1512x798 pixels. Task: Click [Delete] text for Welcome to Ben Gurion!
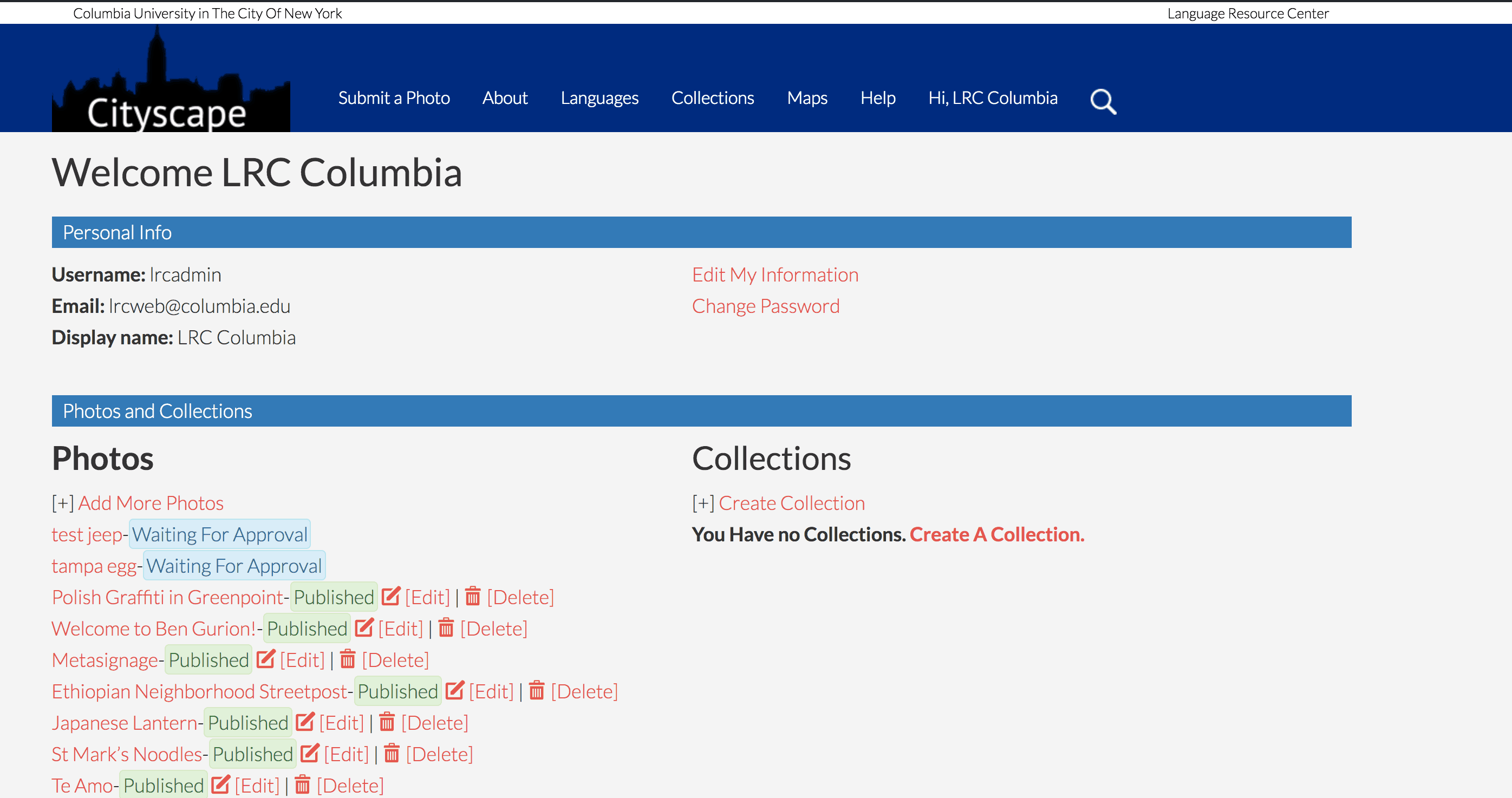pos(494,629)
